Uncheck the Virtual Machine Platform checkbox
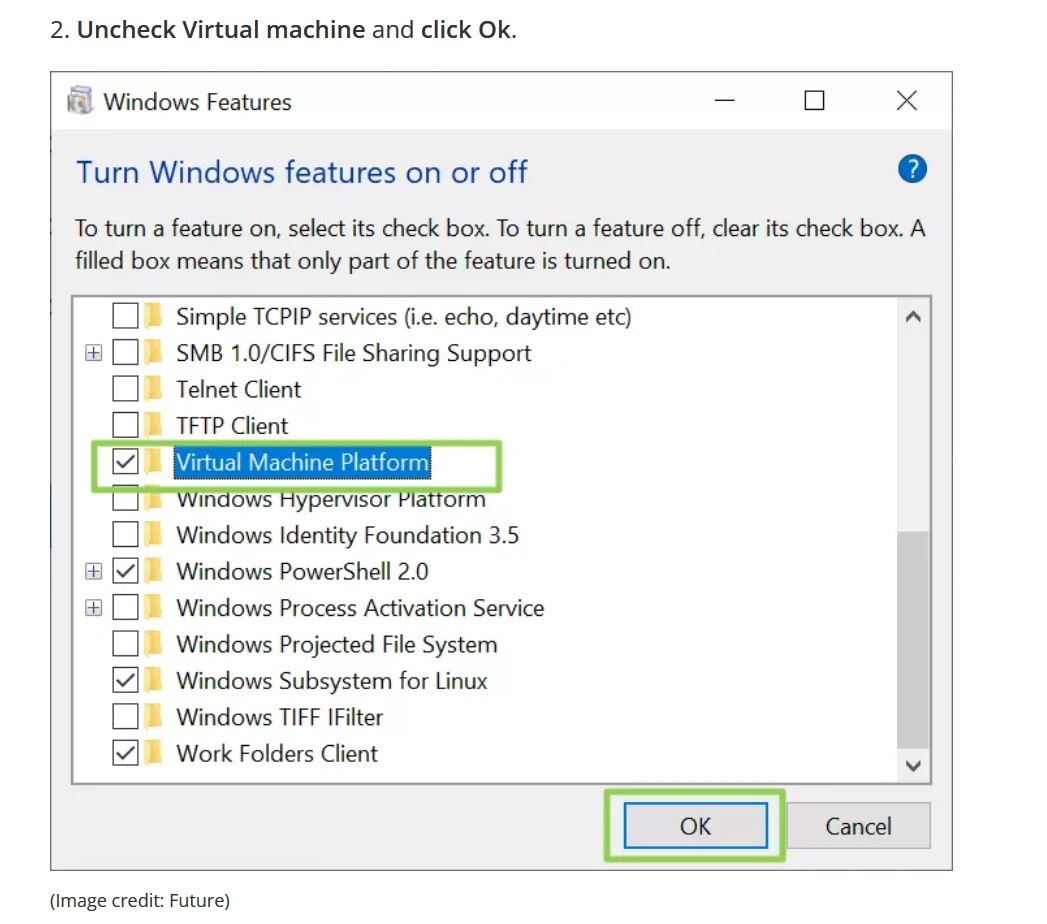1047x924 pixels. (x=126, y=461)
